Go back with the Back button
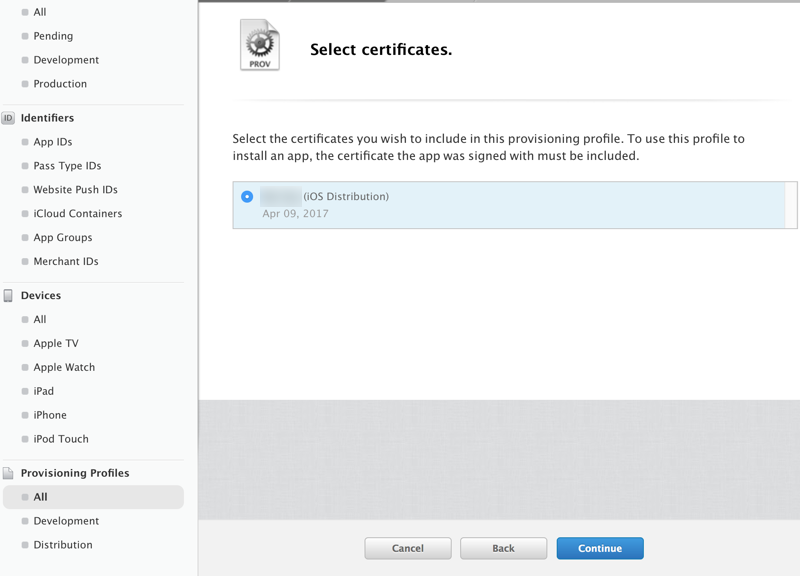 pos(503,548)
